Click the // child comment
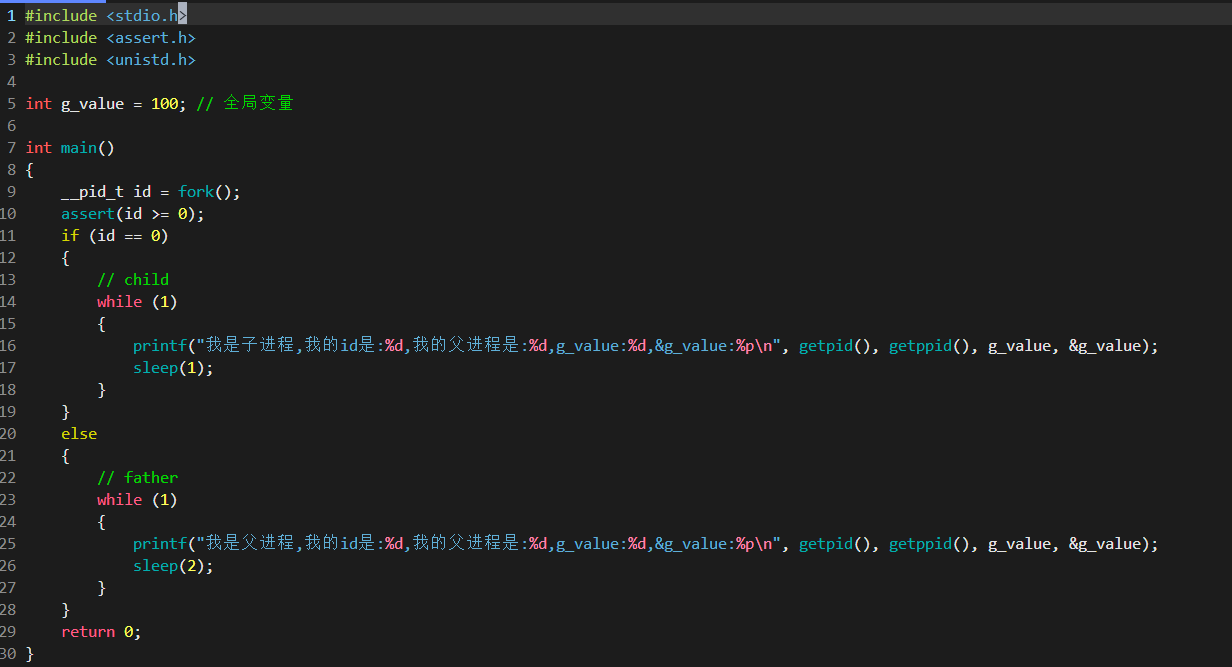The image size is (1232, 667). [x=133, y=280]
